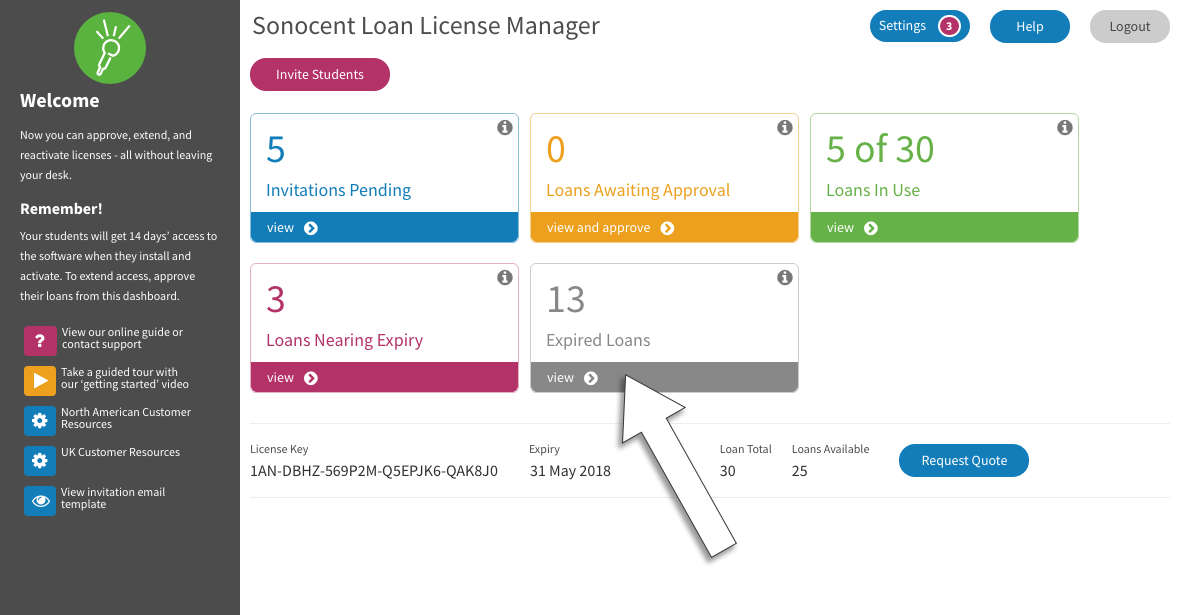
Task: Click the '0' Loans Awaiting Approval count
Action: point(556,149)
